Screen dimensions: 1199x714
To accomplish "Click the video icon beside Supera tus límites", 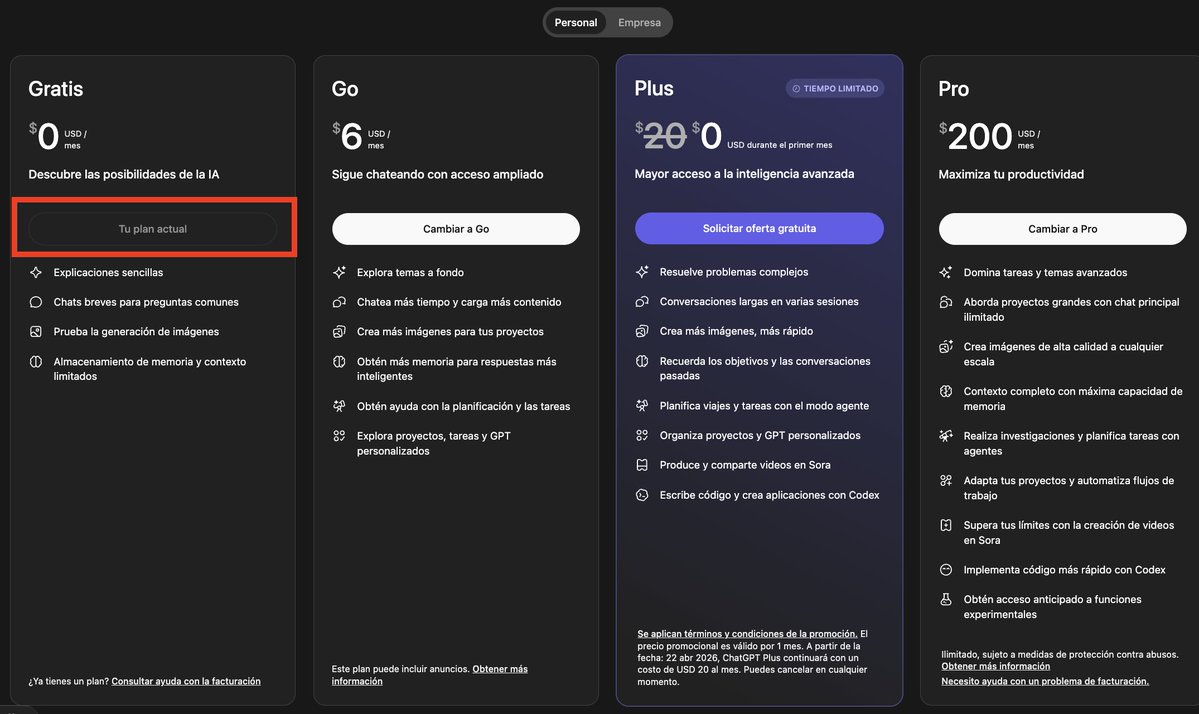I will click(x=946, y=525).
